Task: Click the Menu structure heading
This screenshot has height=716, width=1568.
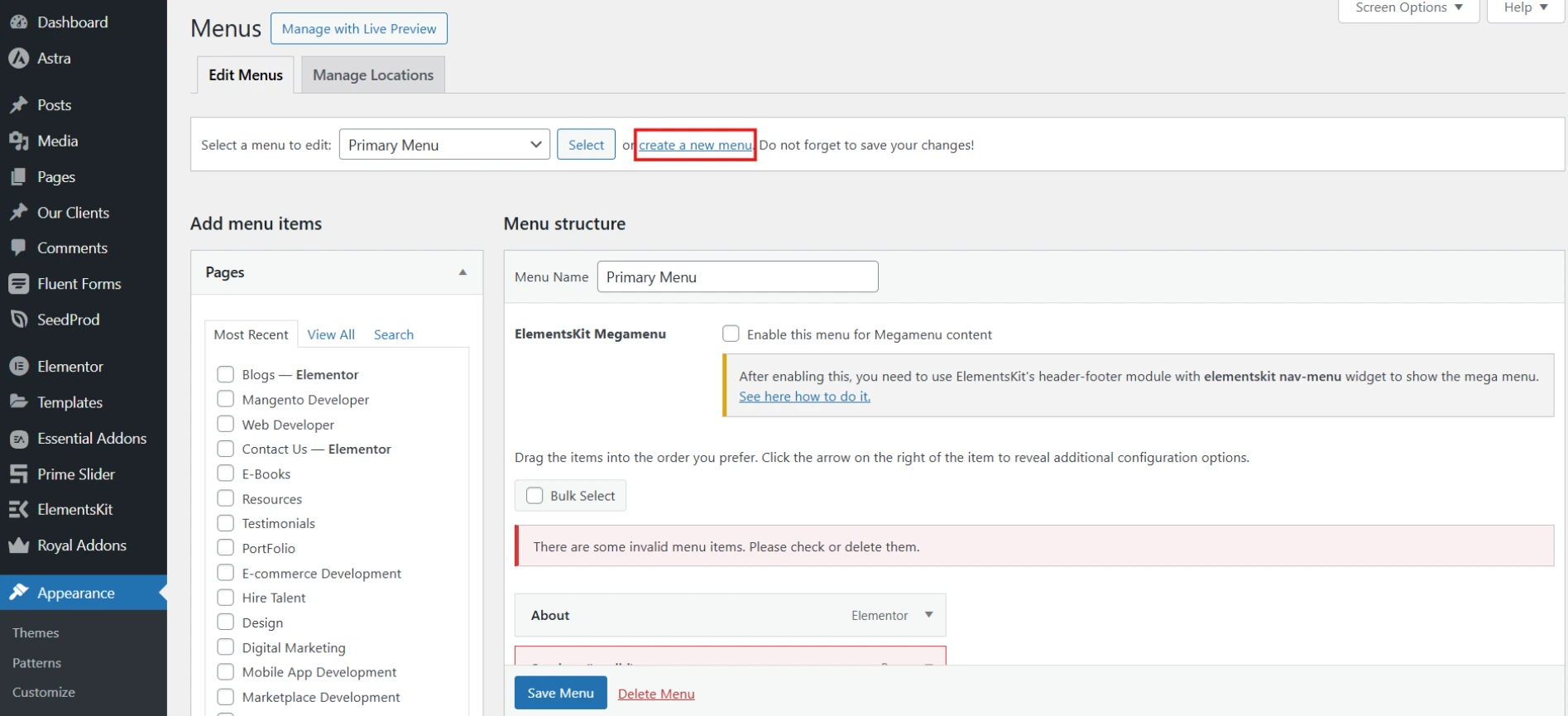Action: pyautogui.click(x=564, y=223)
